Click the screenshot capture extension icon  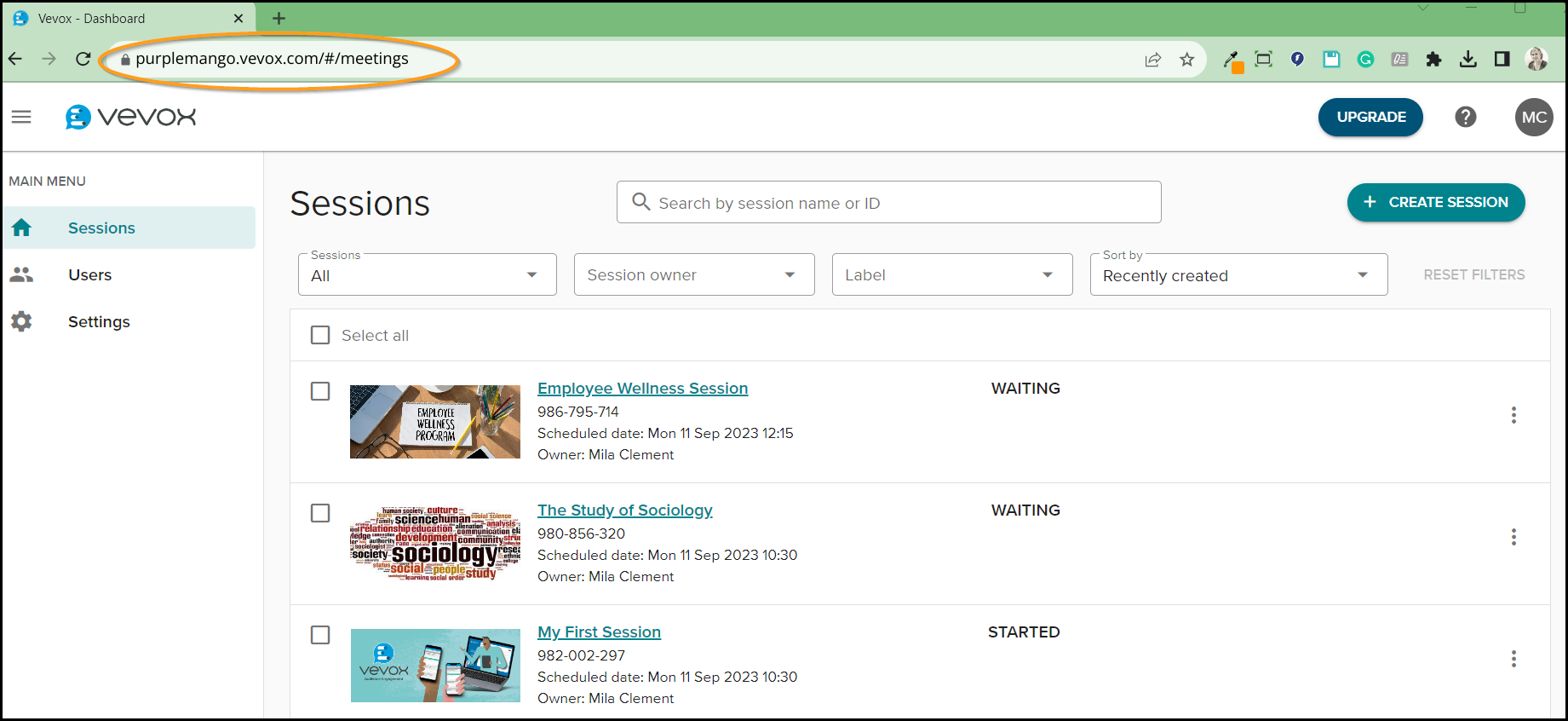click(x=1263, y=59)
